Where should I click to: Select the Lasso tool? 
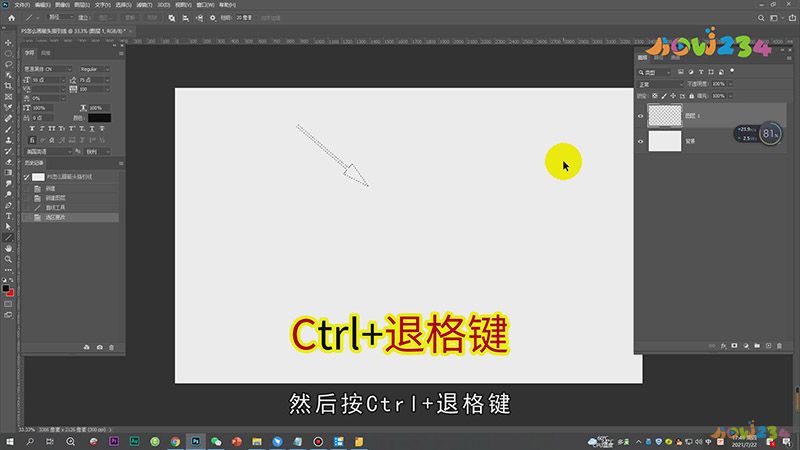coord(8,64)
